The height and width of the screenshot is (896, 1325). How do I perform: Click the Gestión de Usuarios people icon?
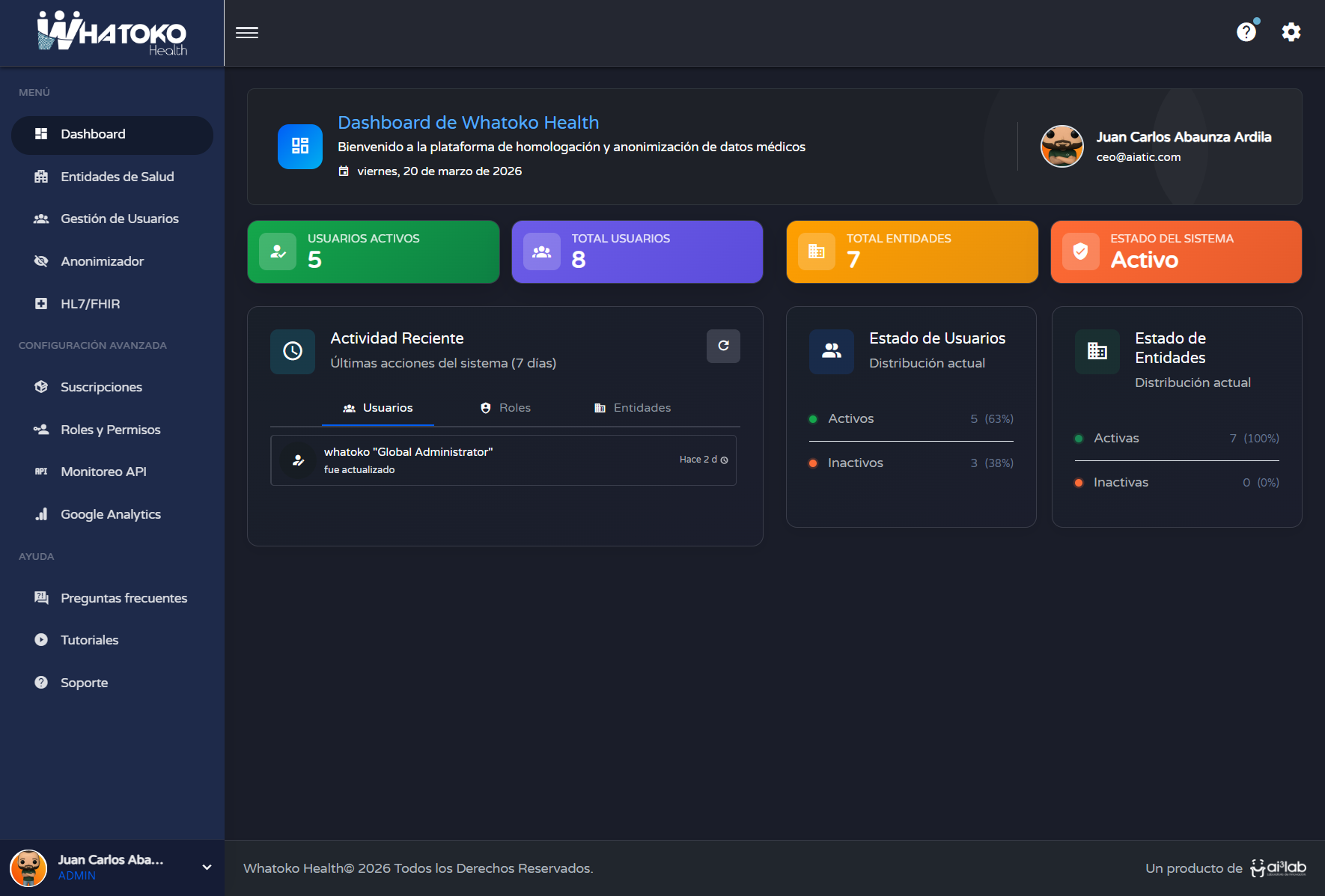[41, 219]
